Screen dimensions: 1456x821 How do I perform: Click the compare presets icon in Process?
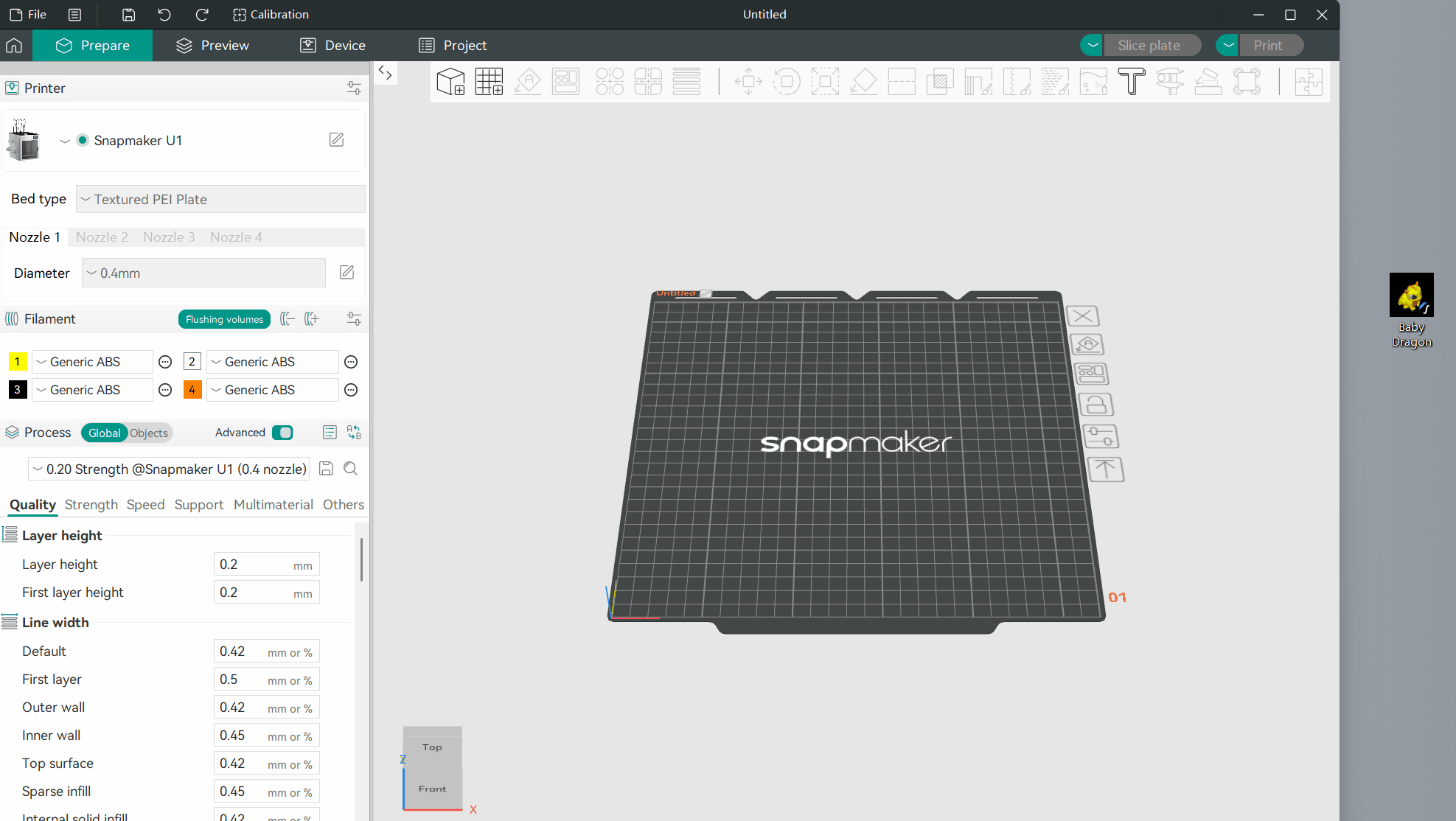pyautogui.click(x=355, y=433)
